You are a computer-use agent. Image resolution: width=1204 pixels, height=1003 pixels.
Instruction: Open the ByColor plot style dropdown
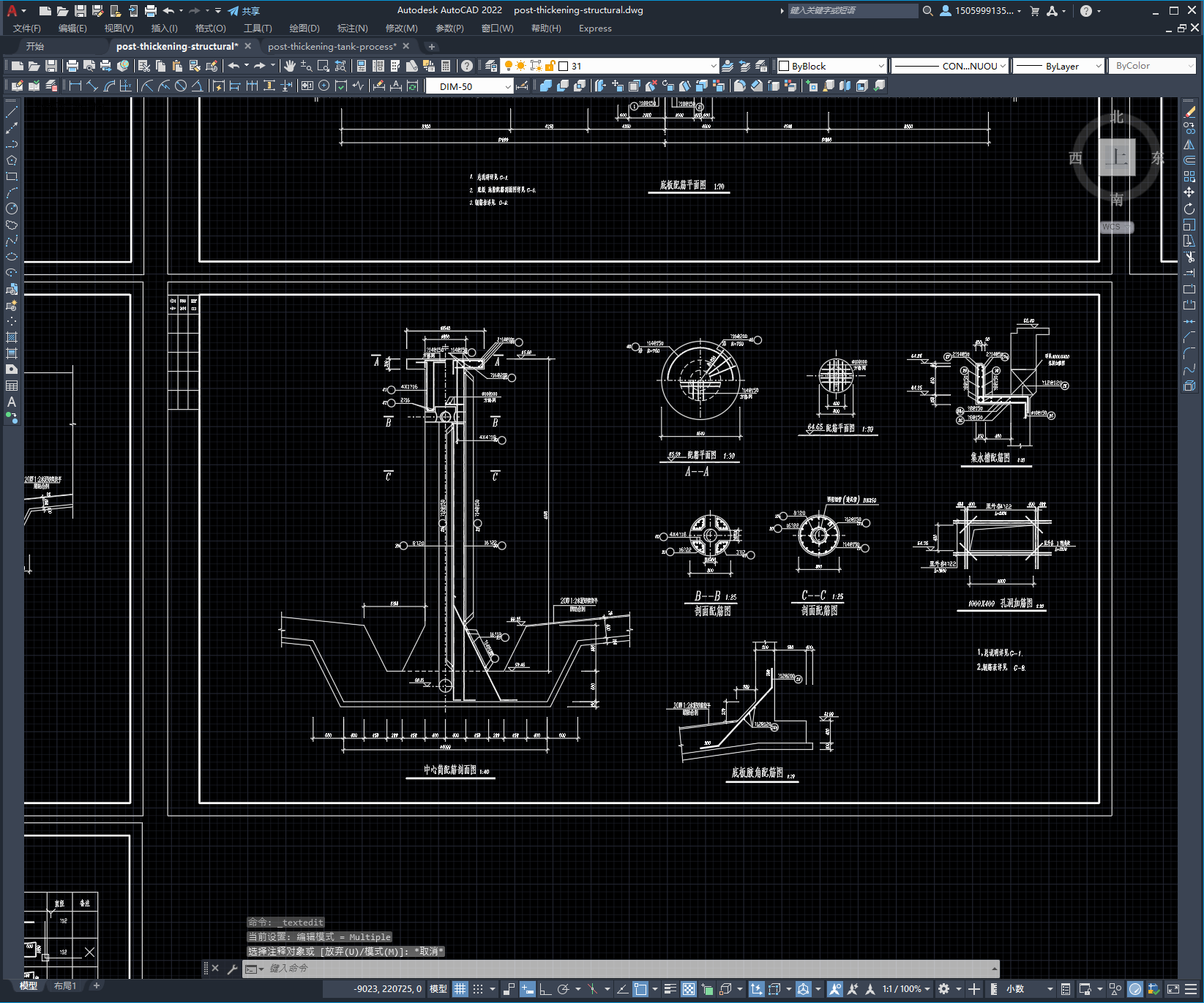click(1151, 66)
